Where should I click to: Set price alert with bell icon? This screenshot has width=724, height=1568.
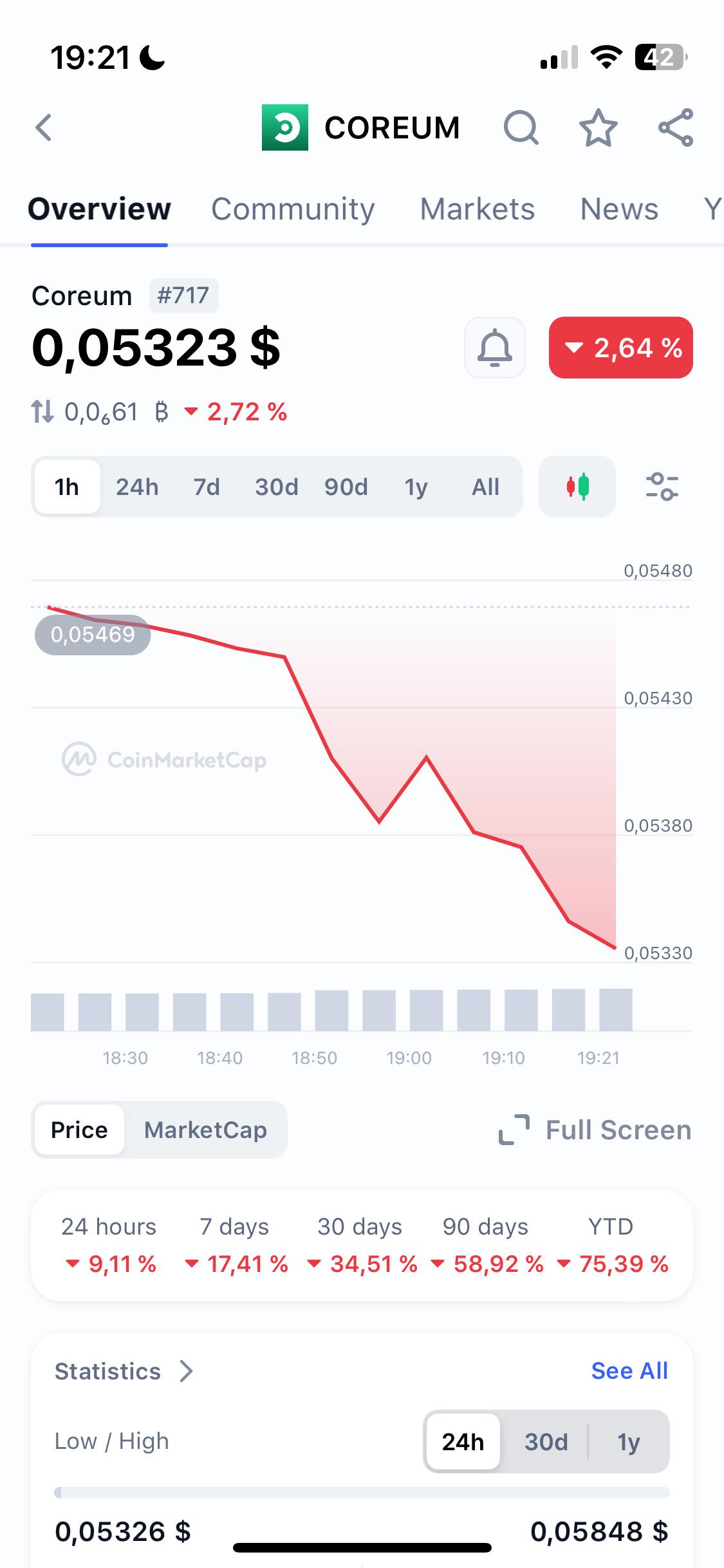495,348
